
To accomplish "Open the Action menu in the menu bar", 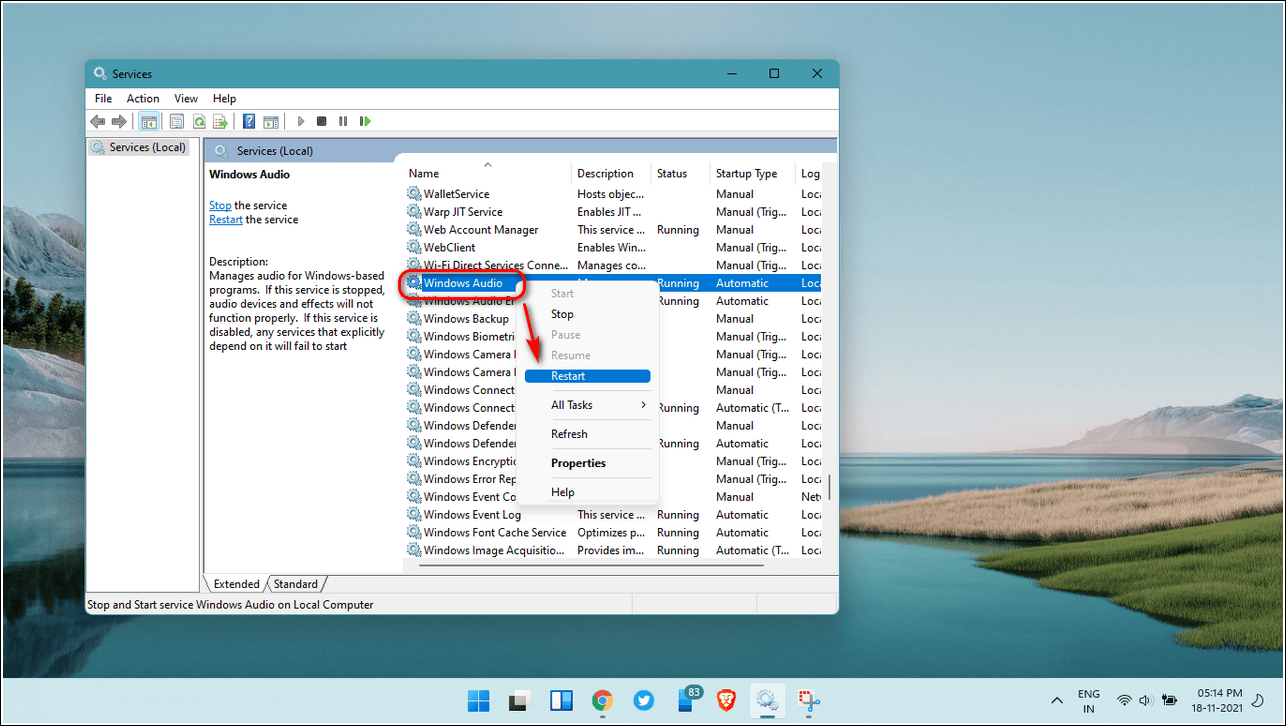I will [x=142, y=98].
